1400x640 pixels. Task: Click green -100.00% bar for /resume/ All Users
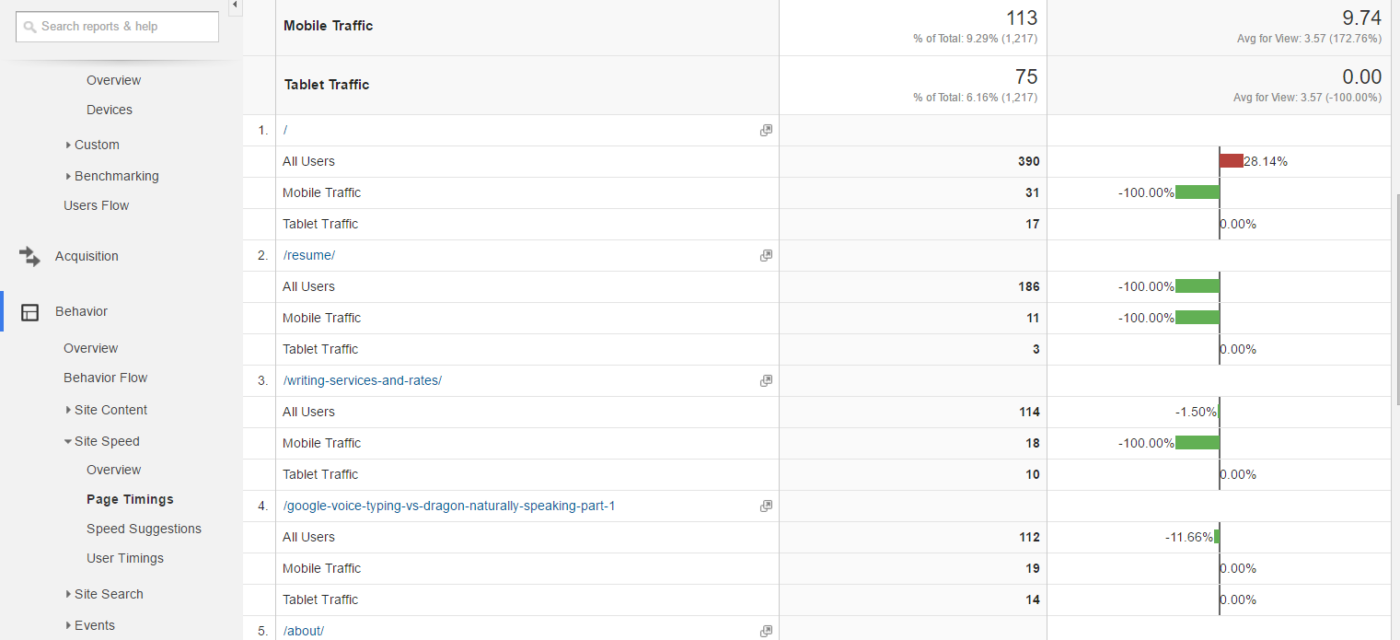(x=1197, y=286)
